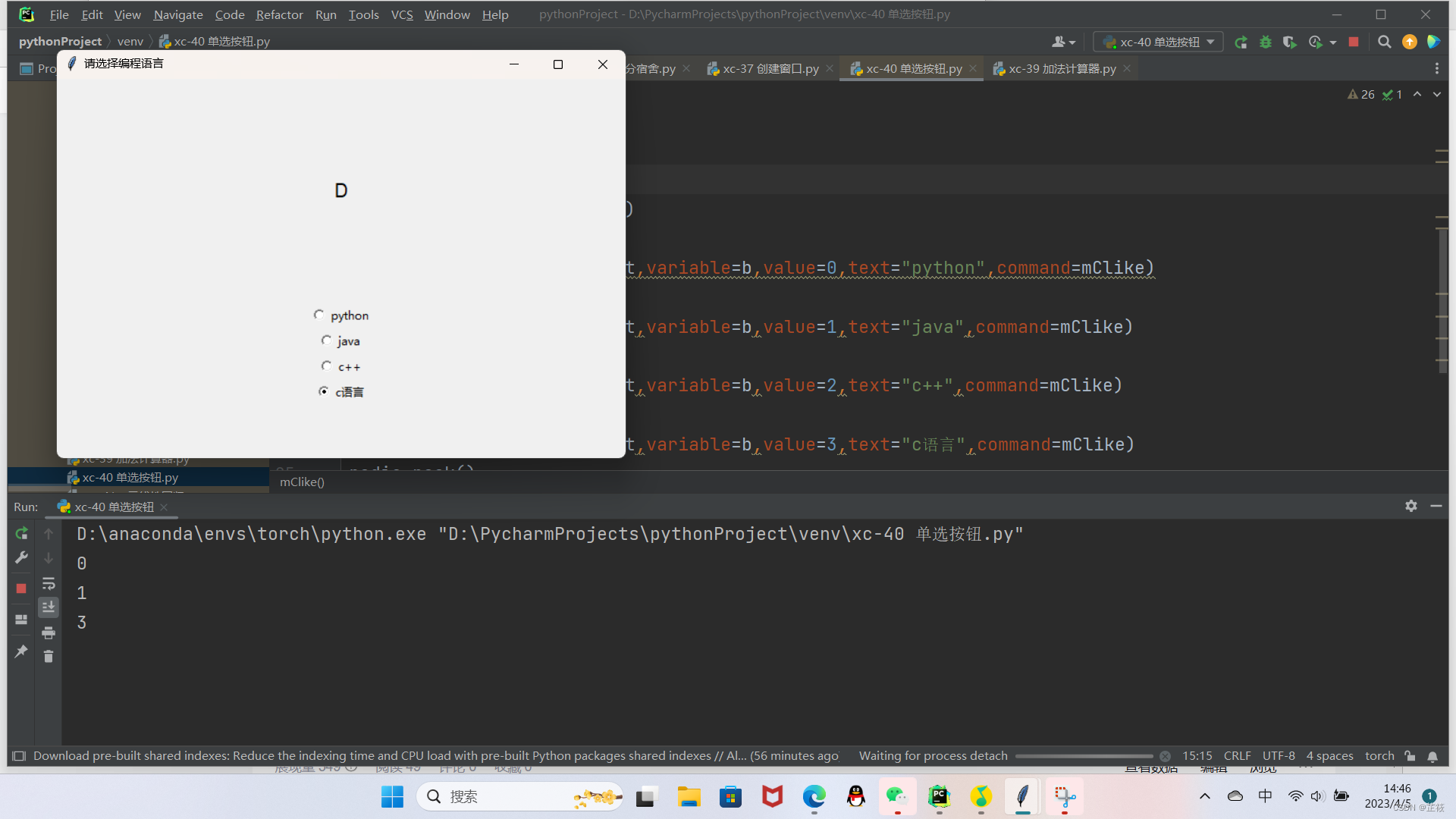Screen dimensions: 1456x819
Task: Jump to next highlighted error arrow
Action: tap(1436, 95)
